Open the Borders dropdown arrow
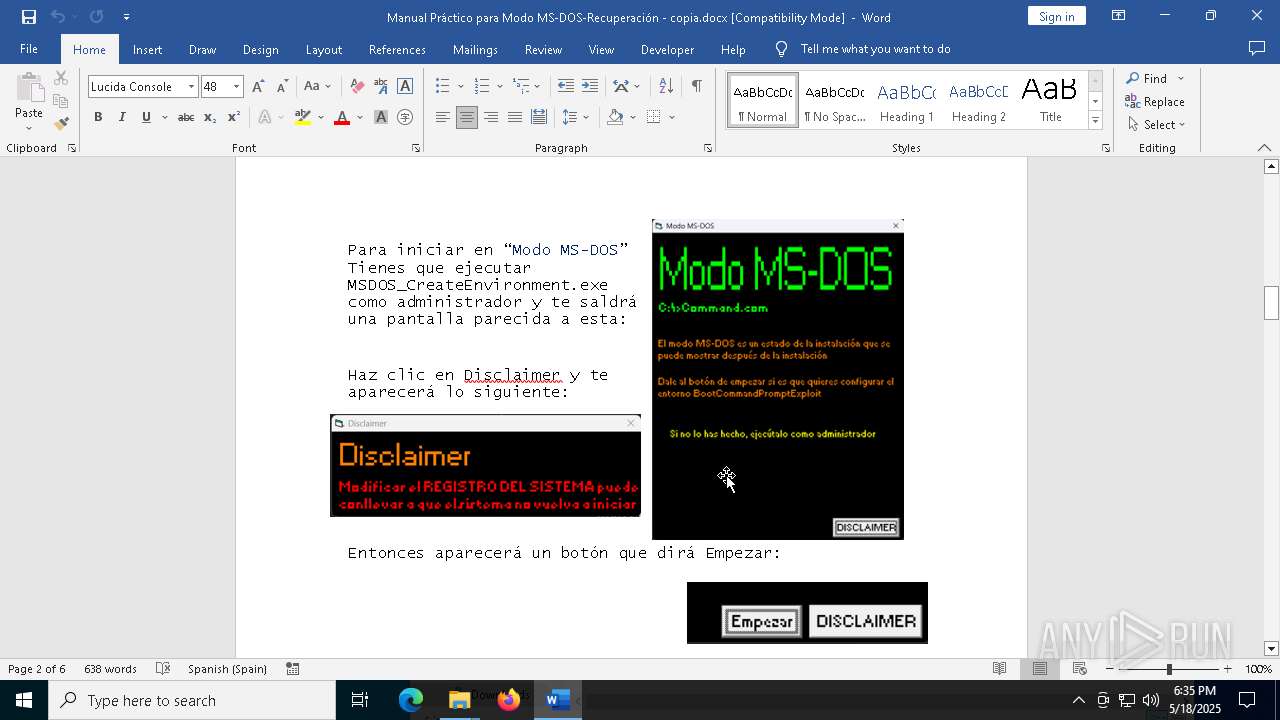The width and height of the screenshot is (1280, 720). pos(672,117)
